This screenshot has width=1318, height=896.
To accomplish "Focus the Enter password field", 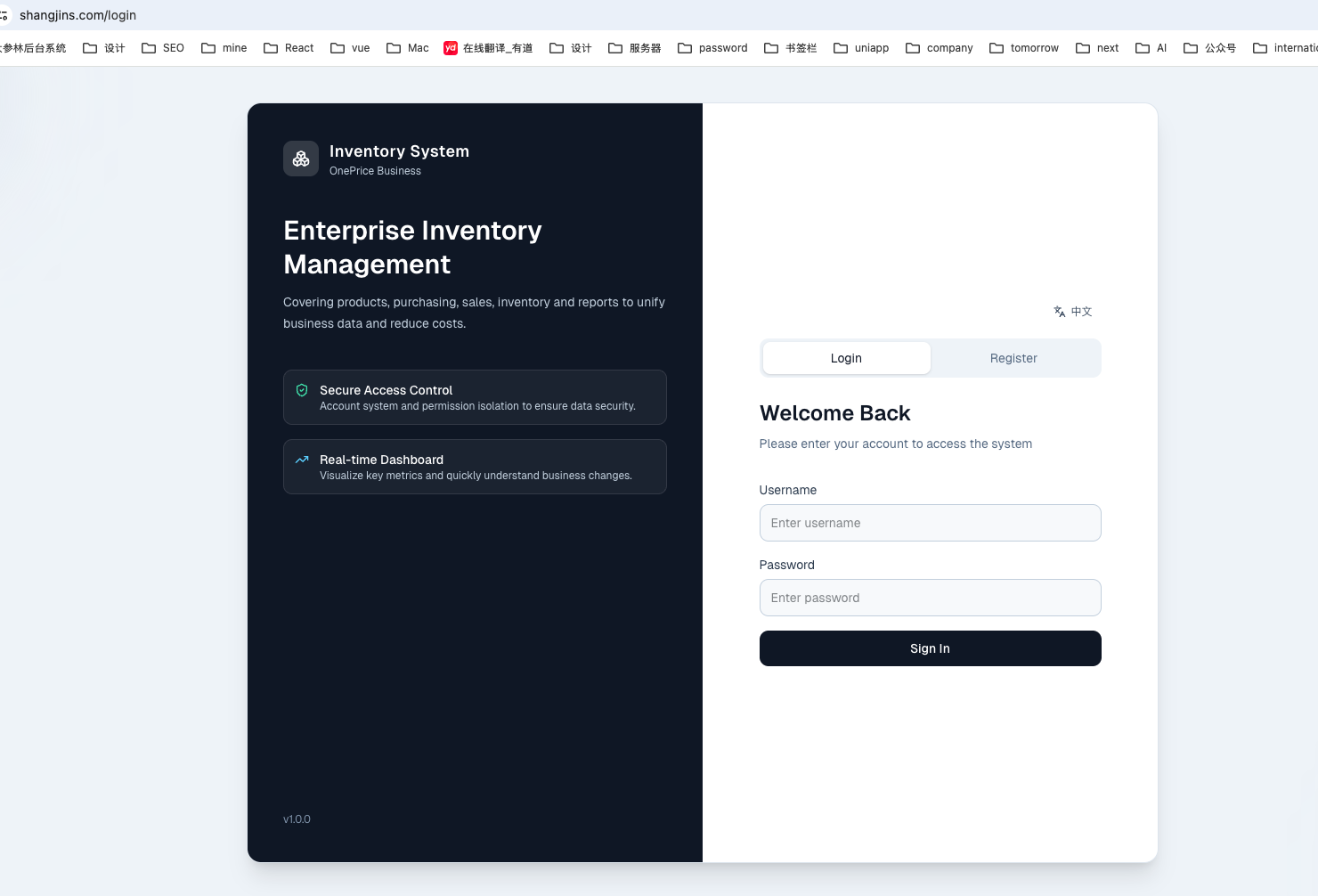I will click(x=930, y=598).
